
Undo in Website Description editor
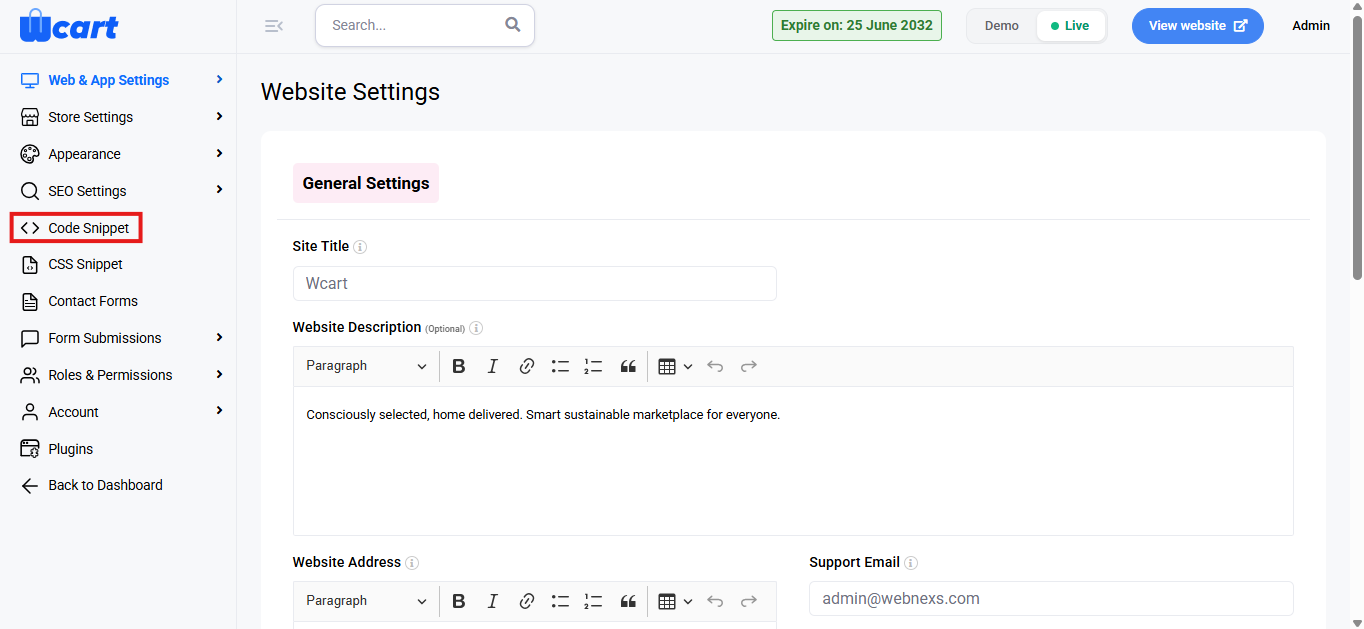pyautogui.click(x=715, y=366)
